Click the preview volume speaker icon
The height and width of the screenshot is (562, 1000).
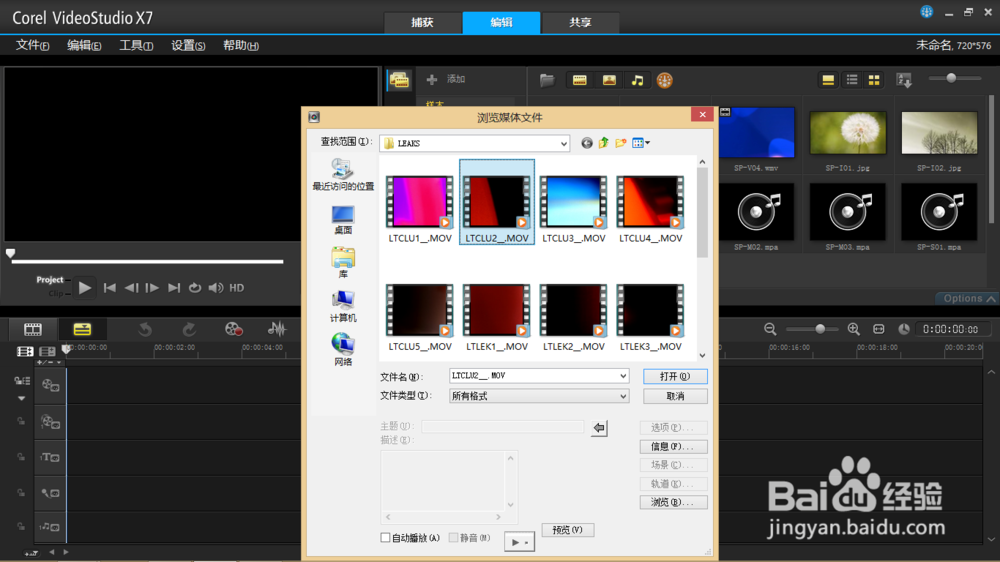click(216, 288)
